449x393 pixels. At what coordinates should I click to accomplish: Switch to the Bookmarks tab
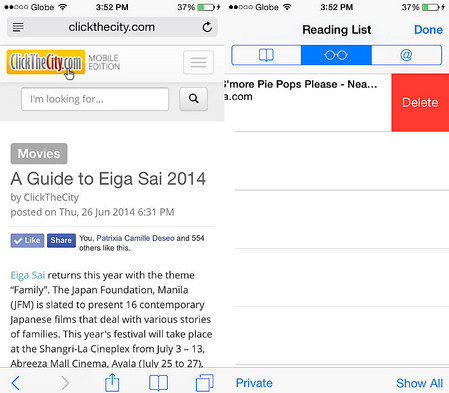[266, 55]
